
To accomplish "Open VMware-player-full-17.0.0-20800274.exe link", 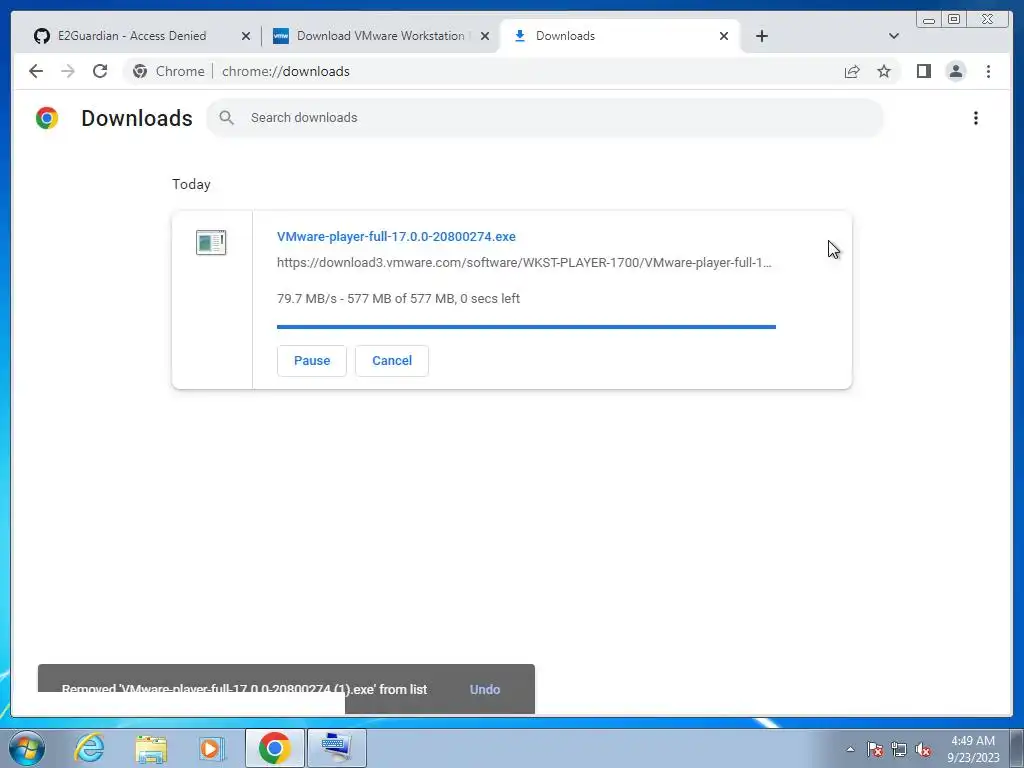I will point(396,236).
